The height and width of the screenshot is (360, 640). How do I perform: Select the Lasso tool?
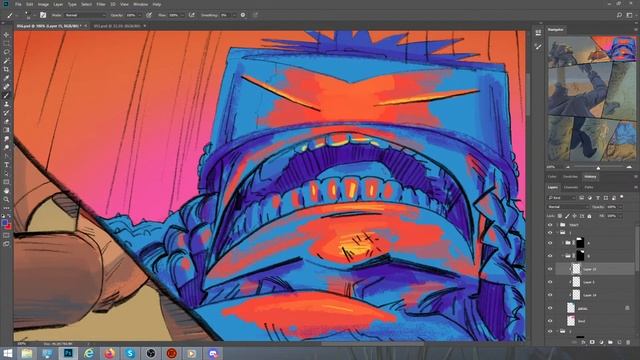[x=6, y=52]
